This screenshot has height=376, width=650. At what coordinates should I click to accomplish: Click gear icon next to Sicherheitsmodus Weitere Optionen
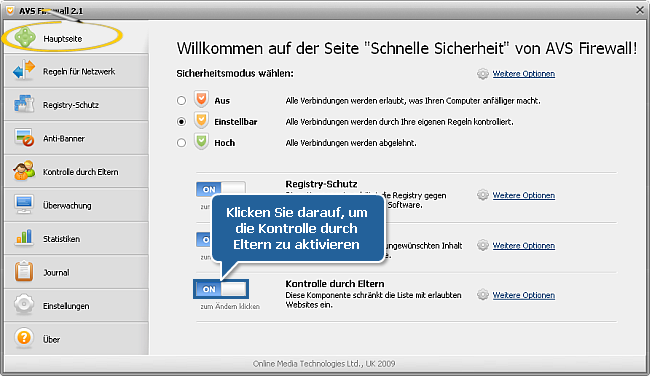pyautogui.click(x=483, y=74)
